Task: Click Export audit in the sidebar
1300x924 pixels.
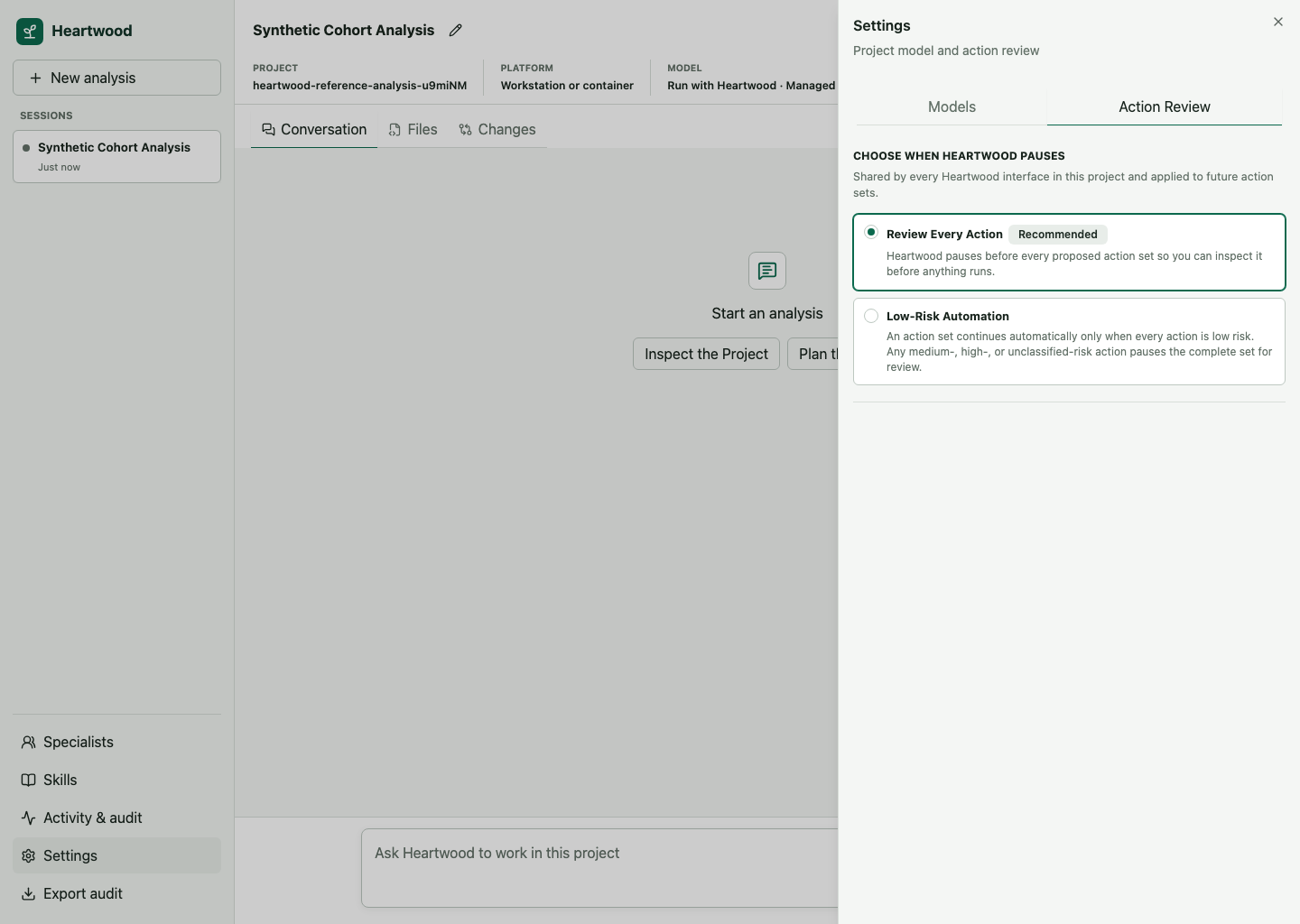Action: tap(116, 893)
